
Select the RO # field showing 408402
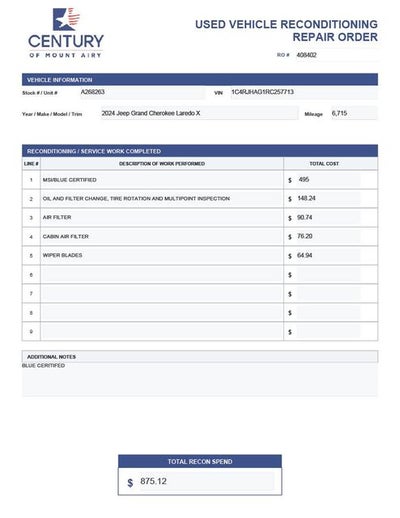(337, 55)
